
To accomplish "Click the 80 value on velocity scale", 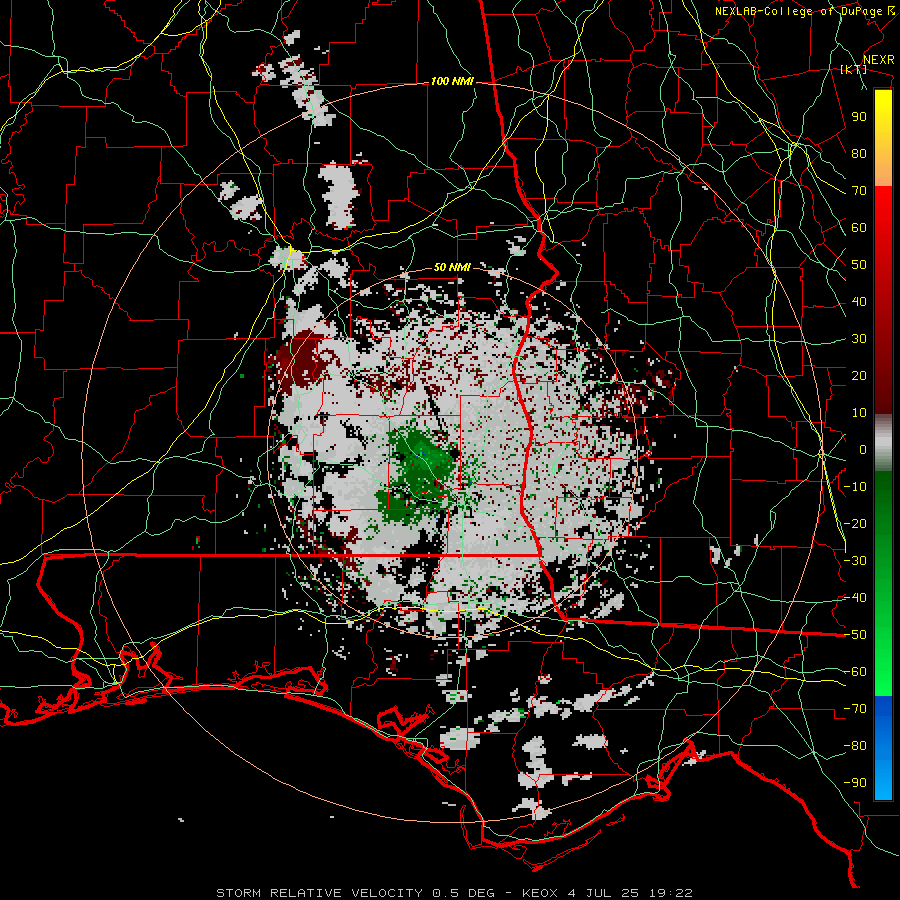I will pyautogui.click(x=859, y=154).
